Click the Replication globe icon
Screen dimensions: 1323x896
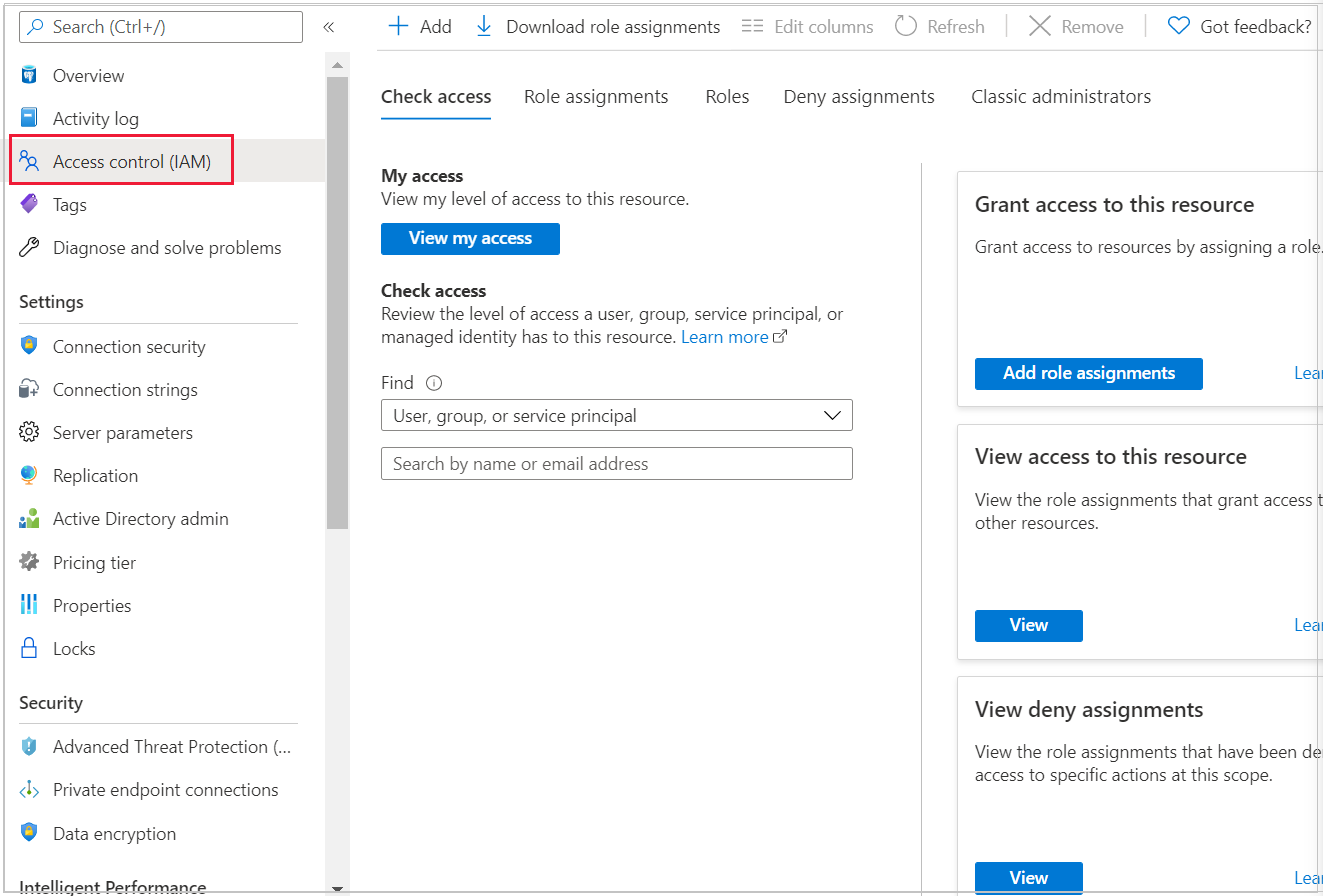[x=29, y=476]
